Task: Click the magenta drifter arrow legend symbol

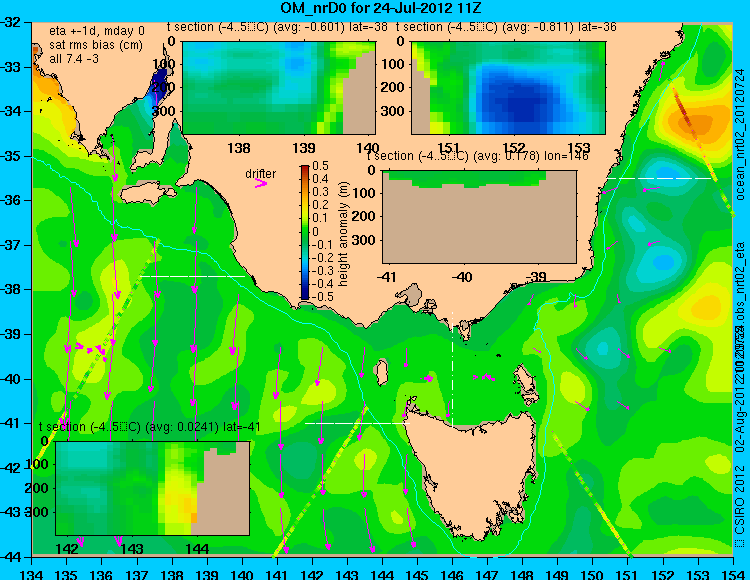Action: coord(261,183)
